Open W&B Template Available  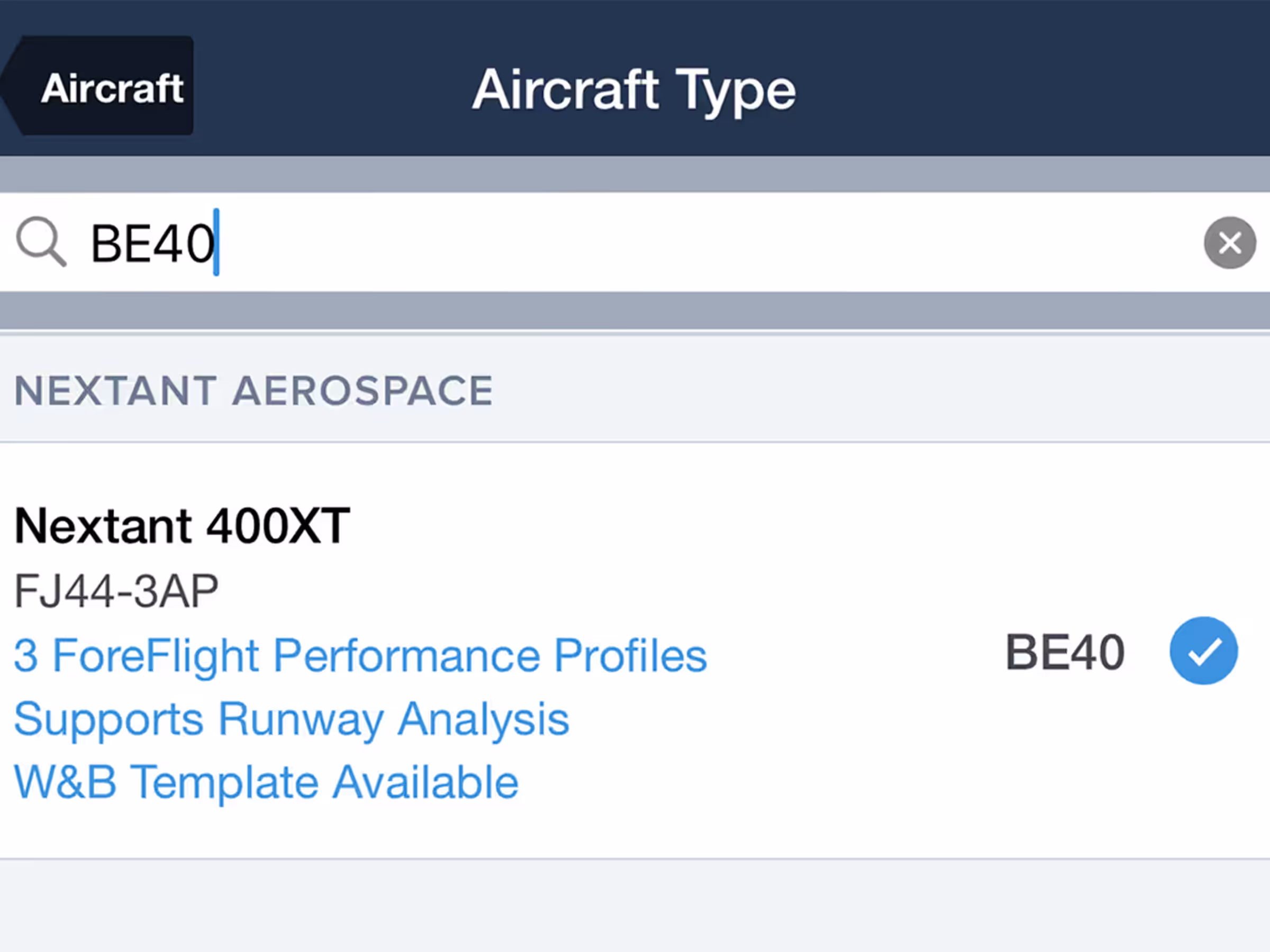coord(266,782)
